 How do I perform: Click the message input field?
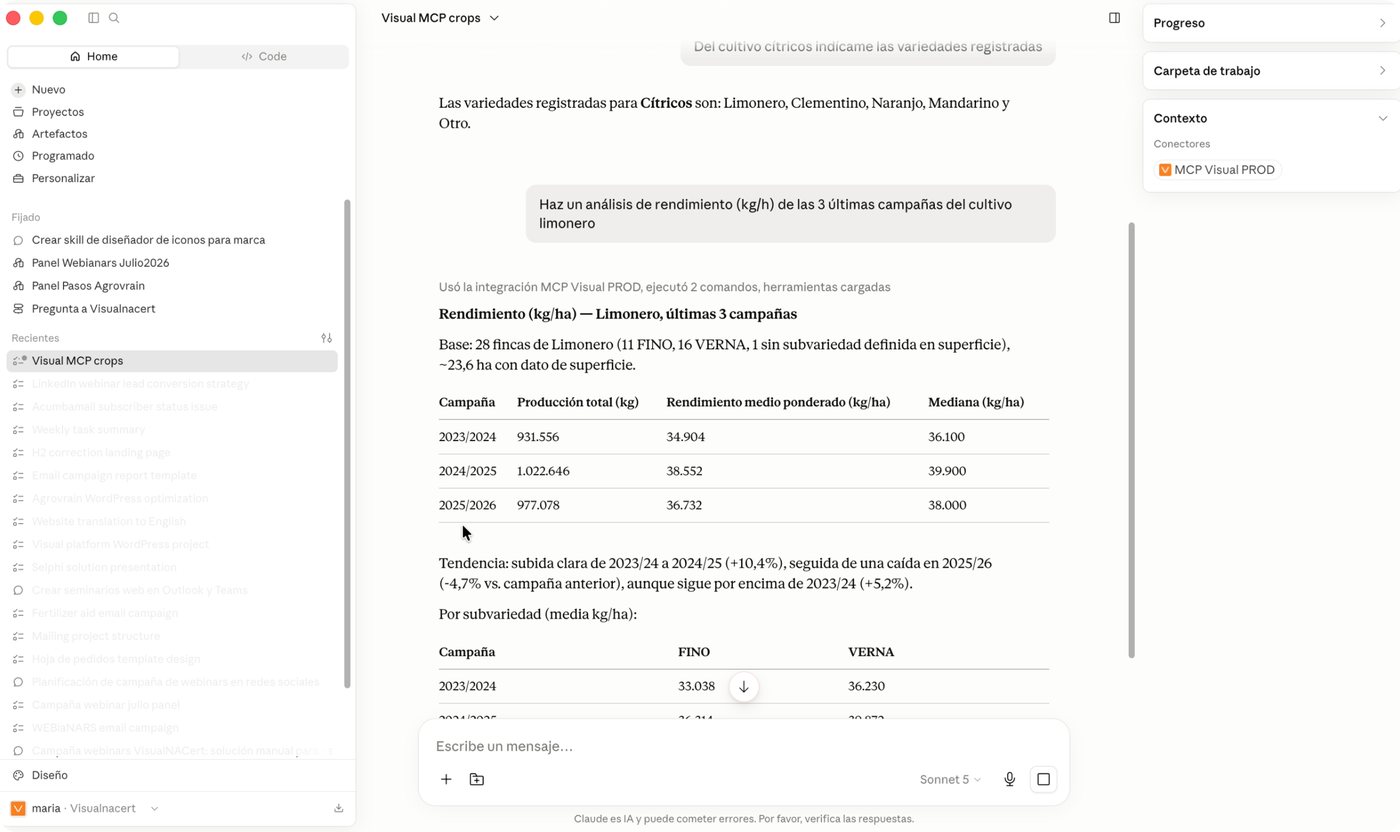point(744,746)
